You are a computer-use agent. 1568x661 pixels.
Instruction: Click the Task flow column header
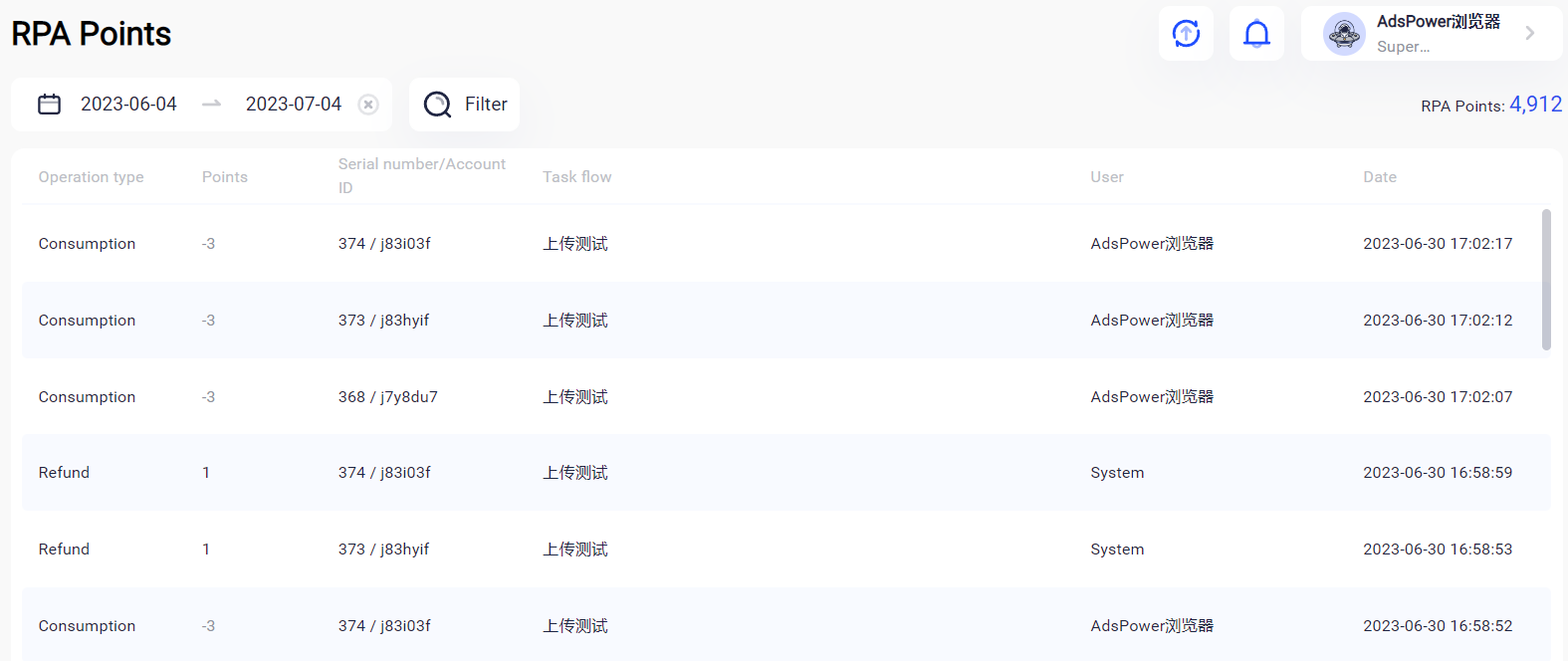coord(576,177)
